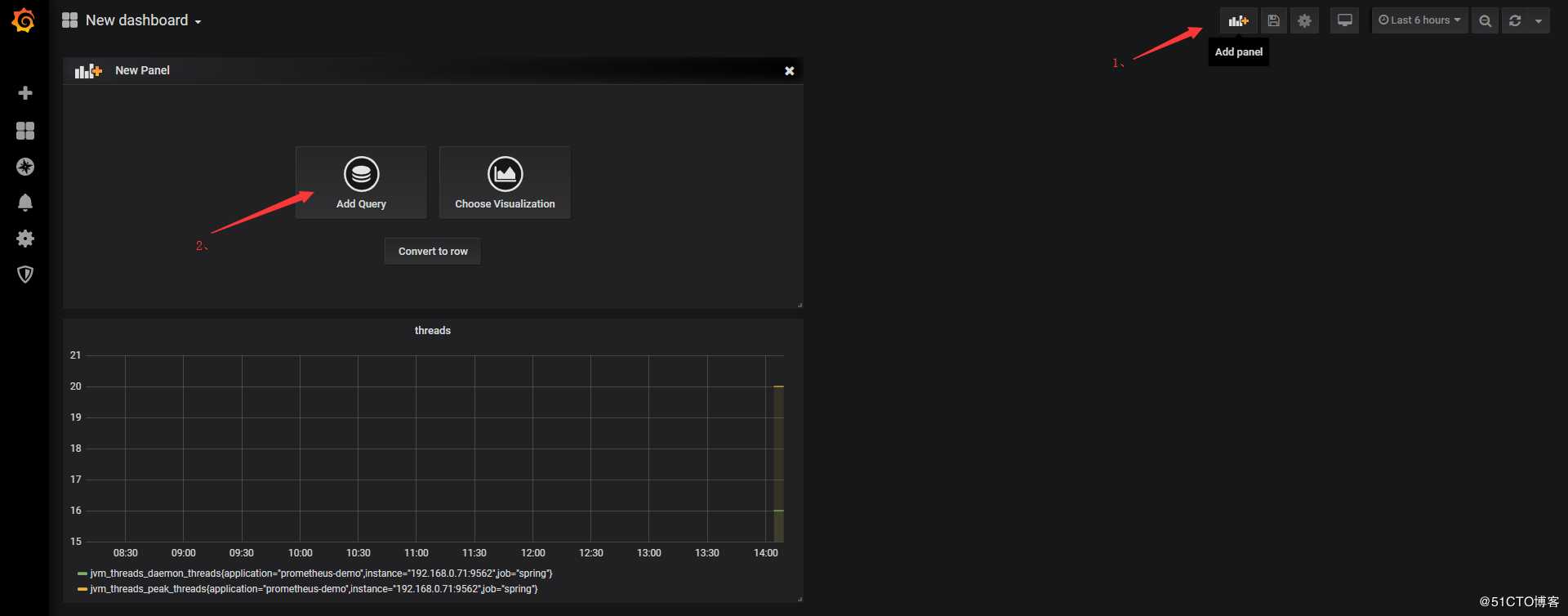Open the Explore compass icon
The image size is (1568, 616).
[x=25, y=167]
